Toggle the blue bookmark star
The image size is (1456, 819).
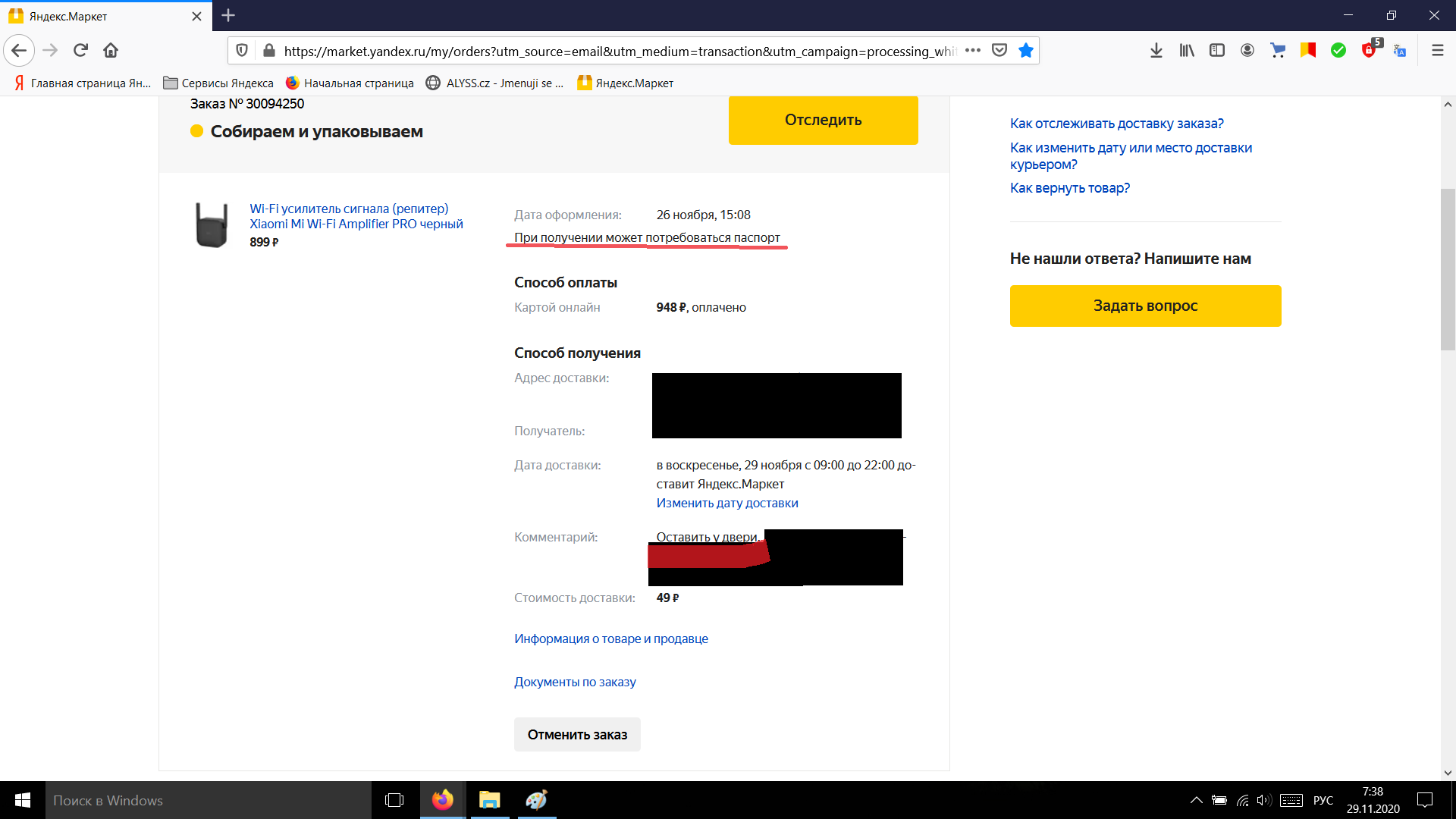[x=1026, y=51]
